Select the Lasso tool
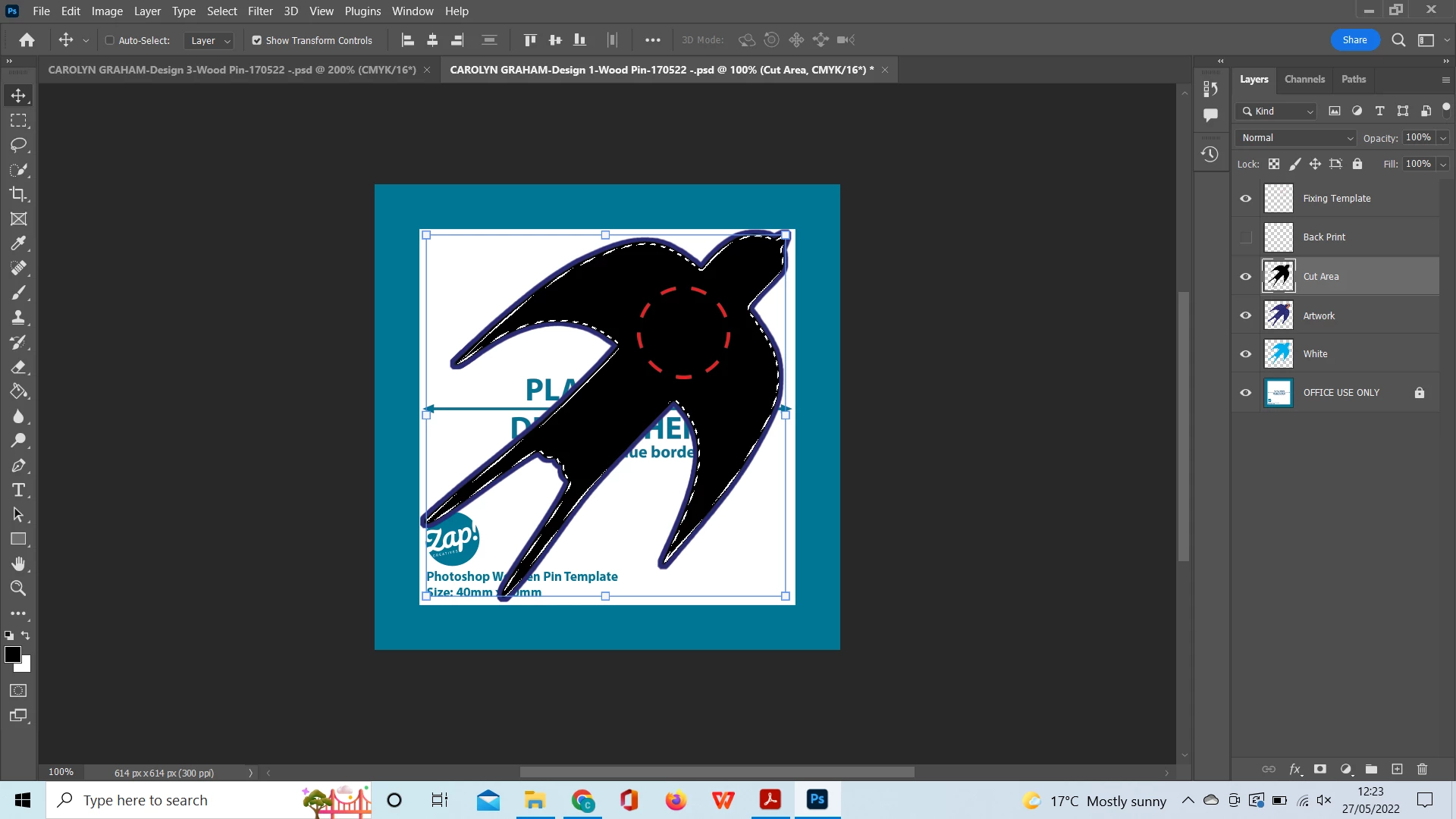This screenshot has width=1456, height=819. (x=18, y=145)
